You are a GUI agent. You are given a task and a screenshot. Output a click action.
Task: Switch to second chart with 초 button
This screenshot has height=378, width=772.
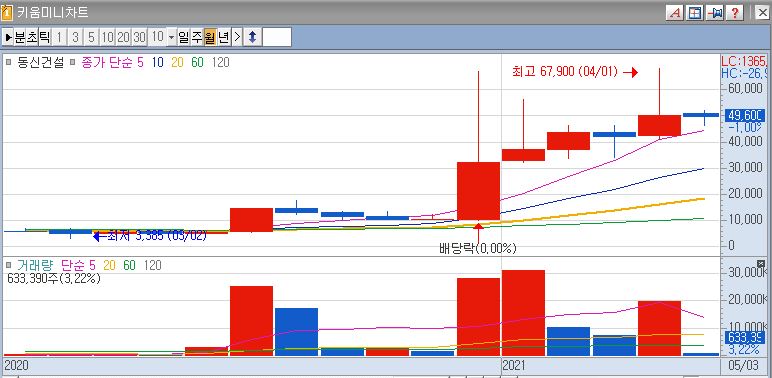[32, 37]
